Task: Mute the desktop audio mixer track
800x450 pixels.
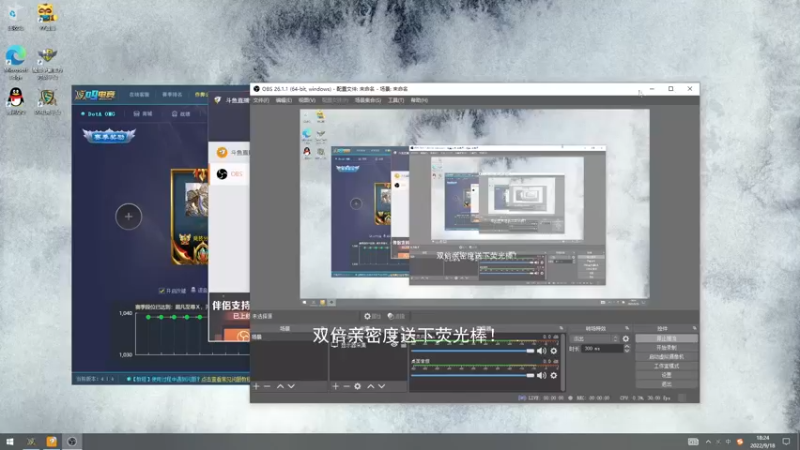Action: [541, 376]
